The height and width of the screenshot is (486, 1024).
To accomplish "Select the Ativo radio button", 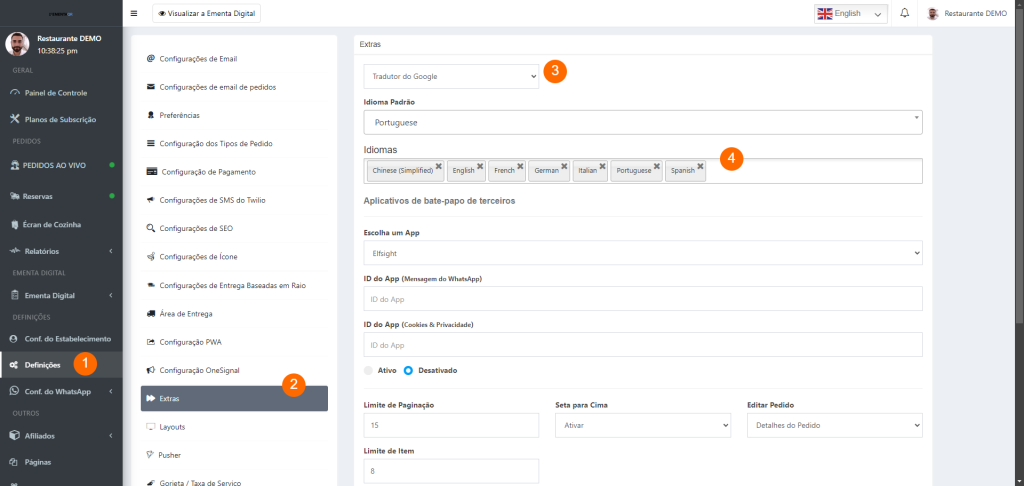I will coord(370,370).
